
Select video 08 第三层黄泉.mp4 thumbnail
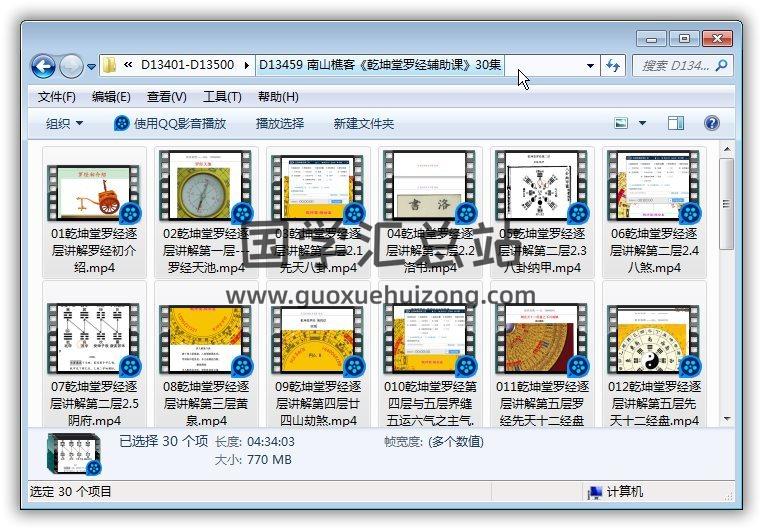(205, 340)
